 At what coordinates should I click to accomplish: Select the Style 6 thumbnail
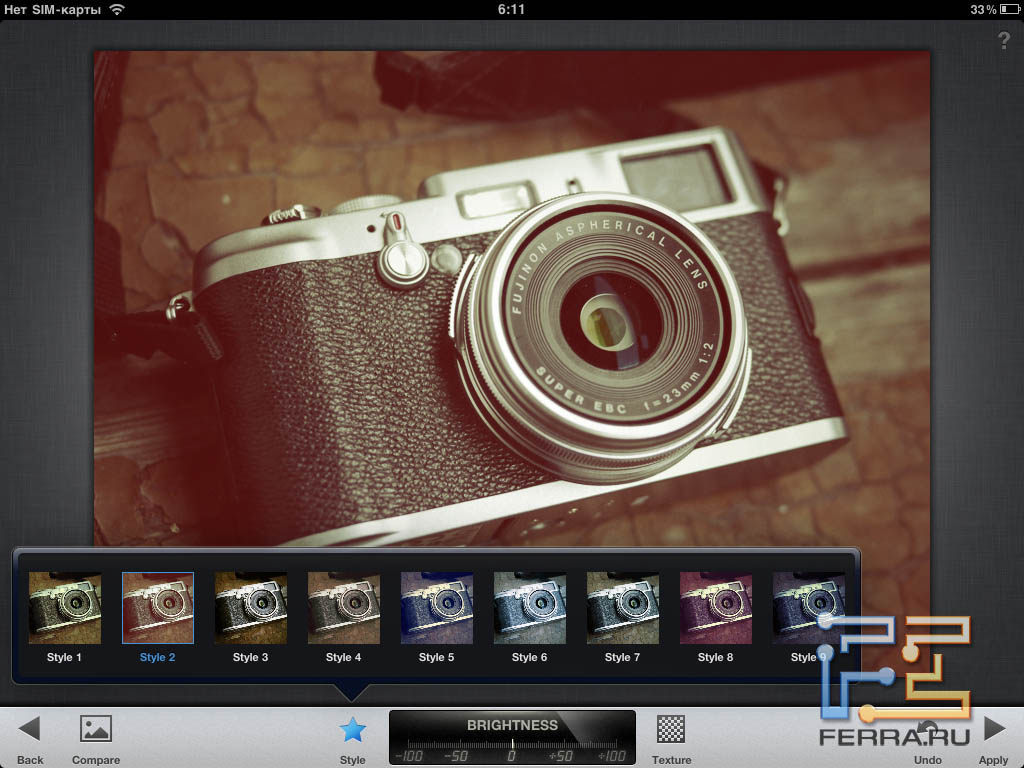click(530, 608)
